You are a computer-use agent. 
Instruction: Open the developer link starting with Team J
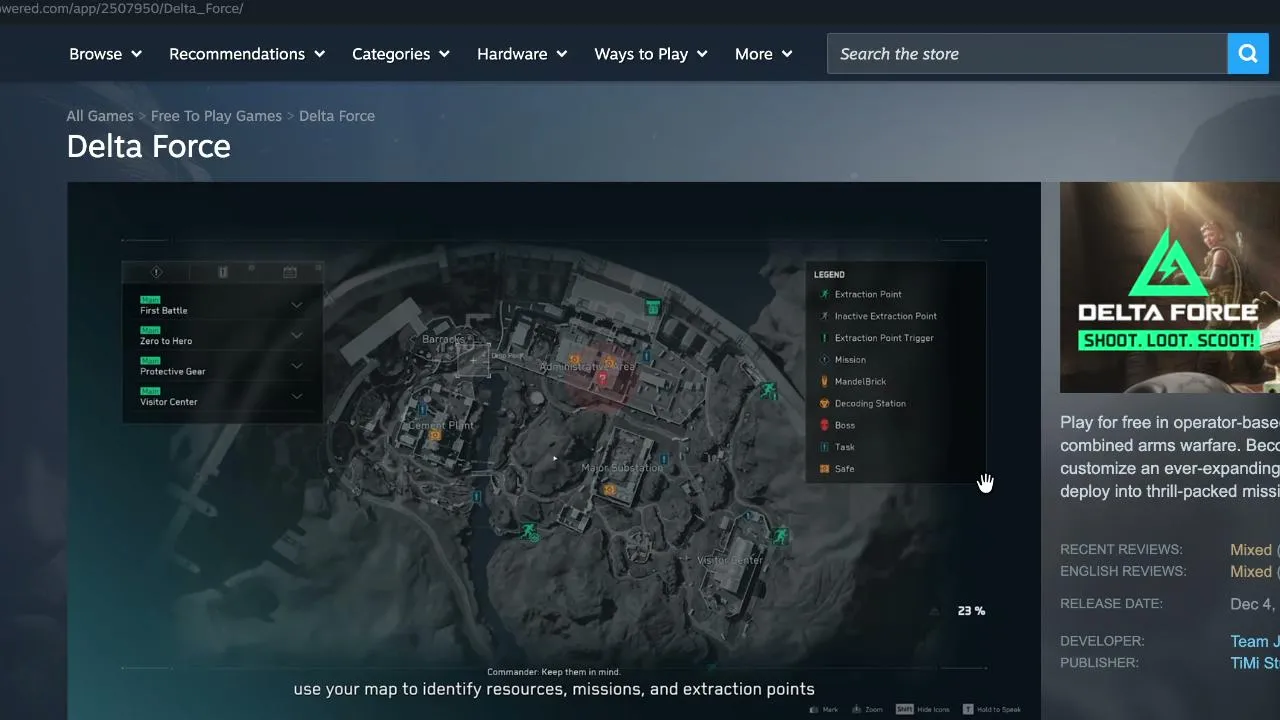pyautogui.click(x=1255, y=642)
